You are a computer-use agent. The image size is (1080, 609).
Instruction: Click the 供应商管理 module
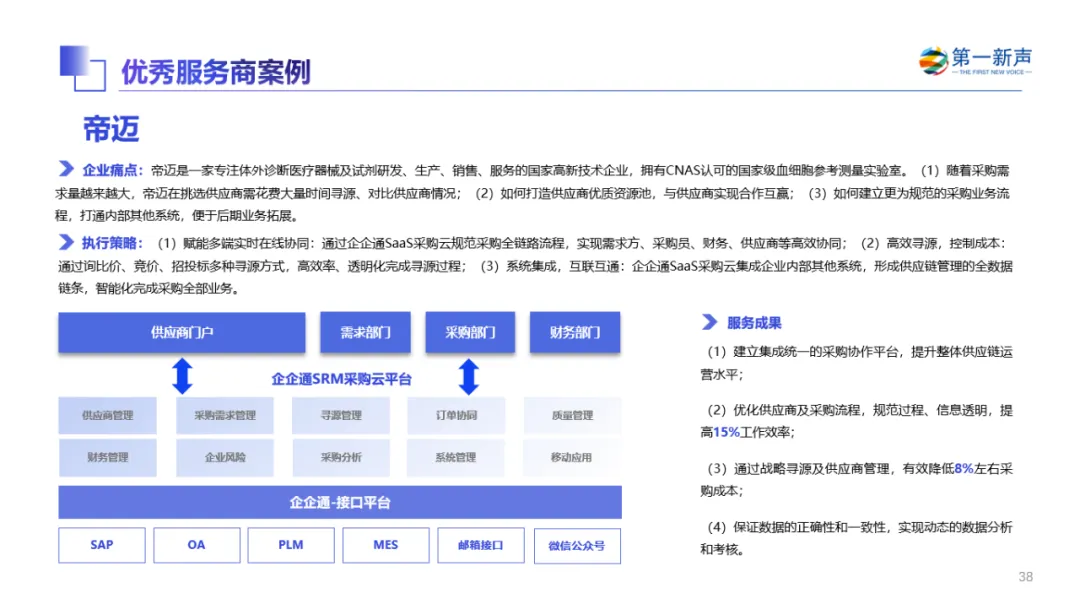click(107, 415)
